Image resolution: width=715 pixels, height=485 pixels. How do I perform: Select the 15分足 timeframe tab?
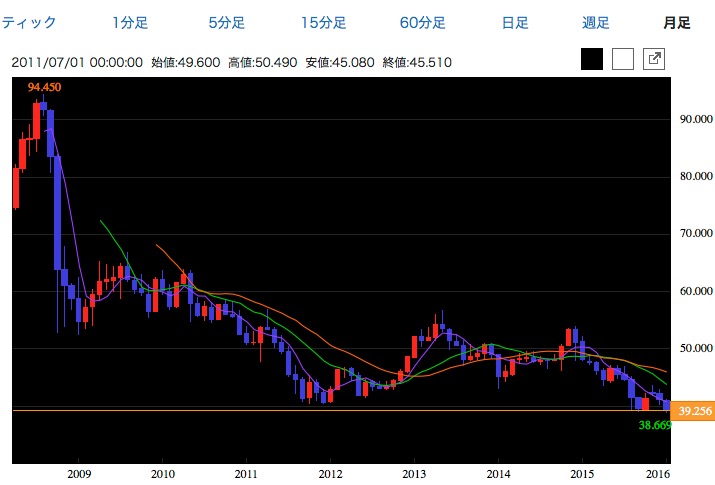click(x=323, y=22)
